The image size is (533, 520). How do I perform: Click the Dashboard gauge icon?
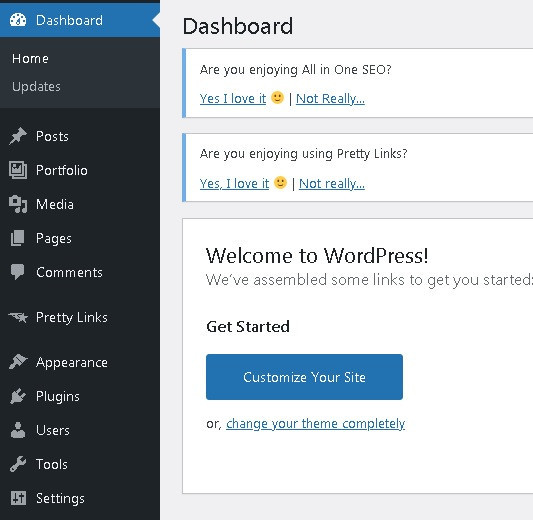[x=18, y=20]
